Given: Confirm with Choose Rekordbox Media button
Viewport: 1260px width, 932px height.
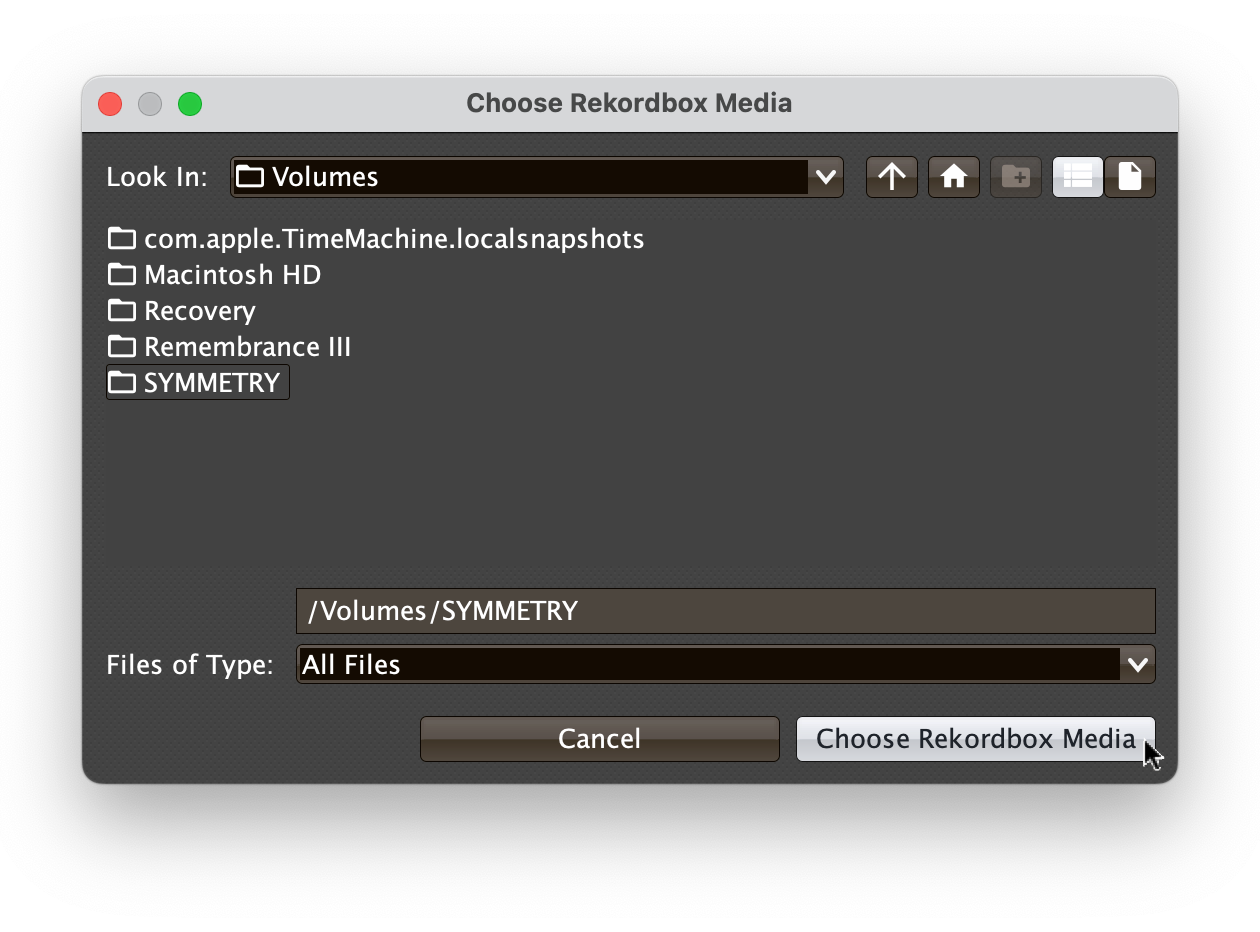Looking at the screenshot, I should [x=976, y=739].
